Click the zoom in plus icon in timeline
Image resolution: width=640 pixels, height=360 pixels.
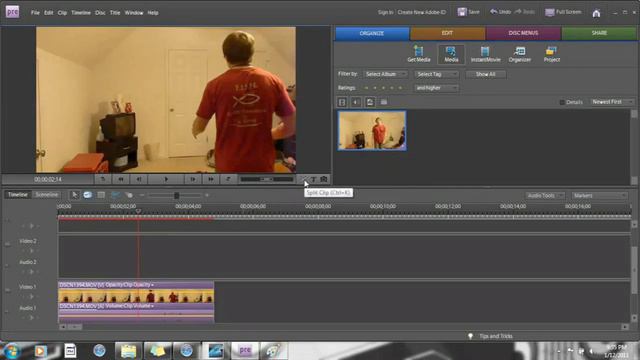click(x=207, y=196)
